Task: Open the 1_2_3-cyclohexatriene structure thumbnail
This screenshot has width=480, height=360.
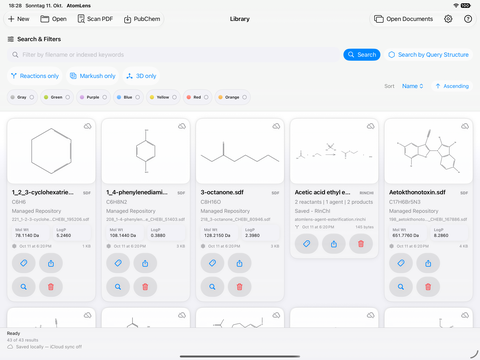Action: pos(51,151)
